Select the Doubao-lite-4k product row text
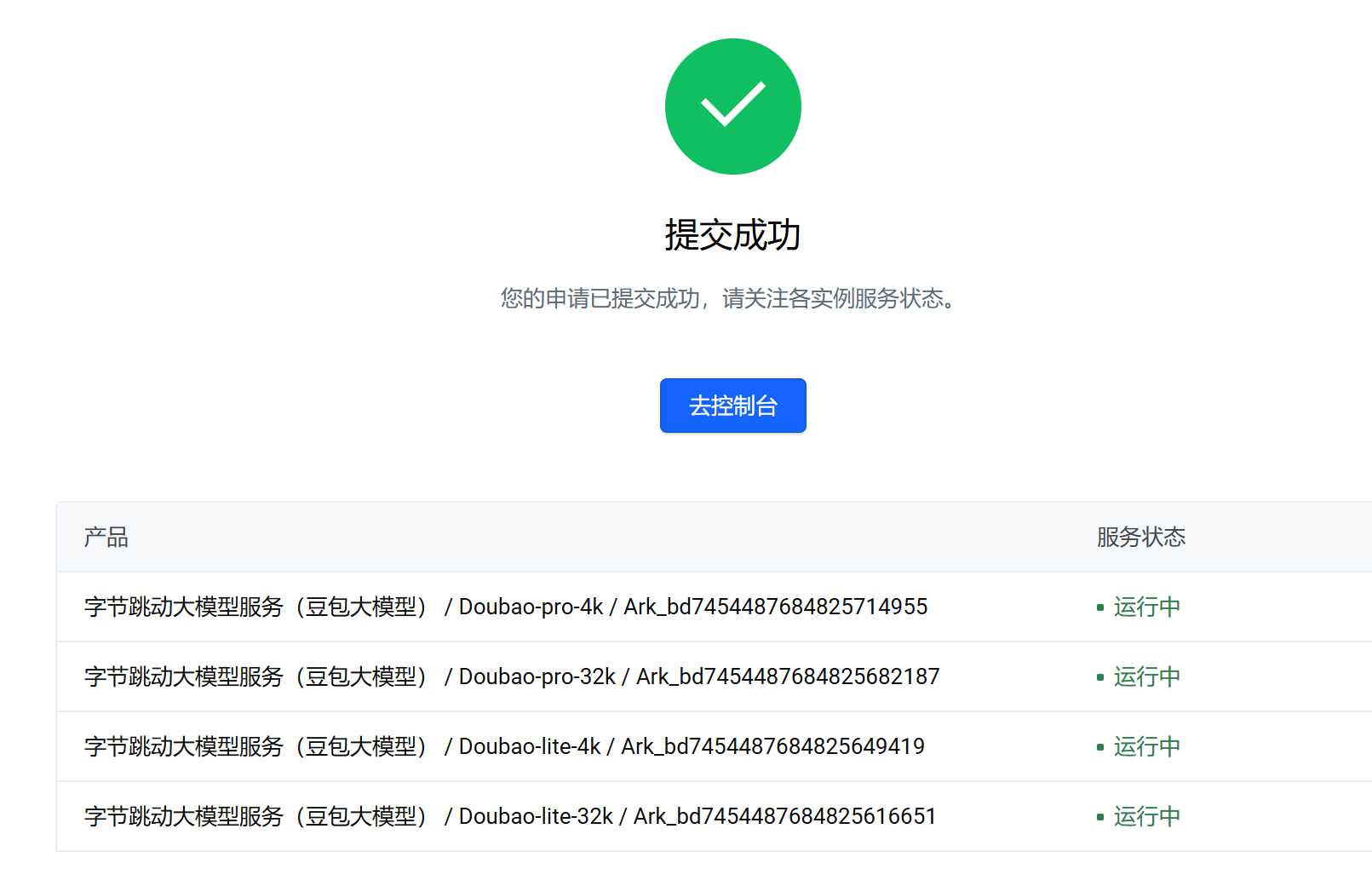The image size is (1372, 869). click(504, 746)
